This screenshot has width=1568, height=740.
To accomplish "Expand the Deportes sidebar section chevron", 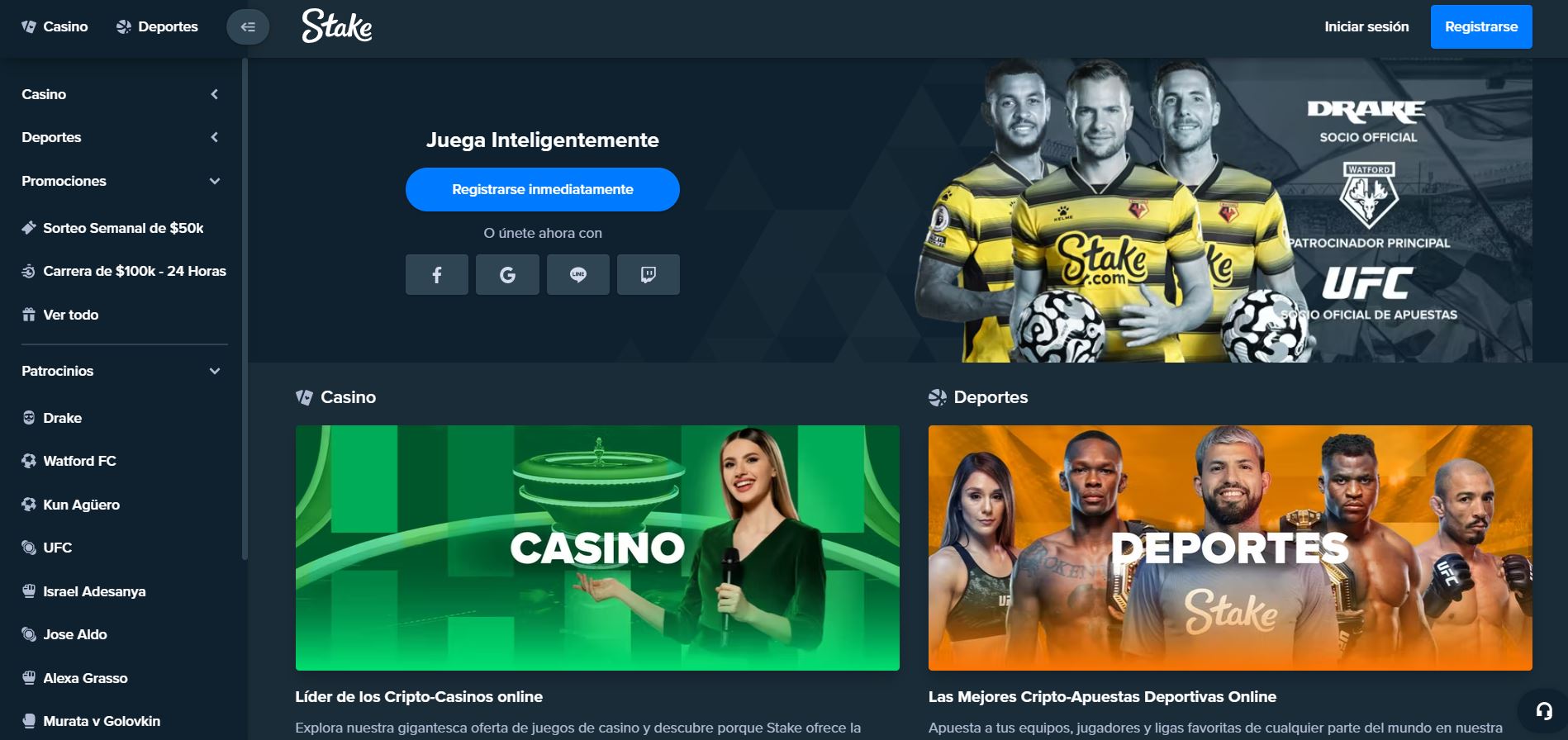I will click(x=215, y=137).
